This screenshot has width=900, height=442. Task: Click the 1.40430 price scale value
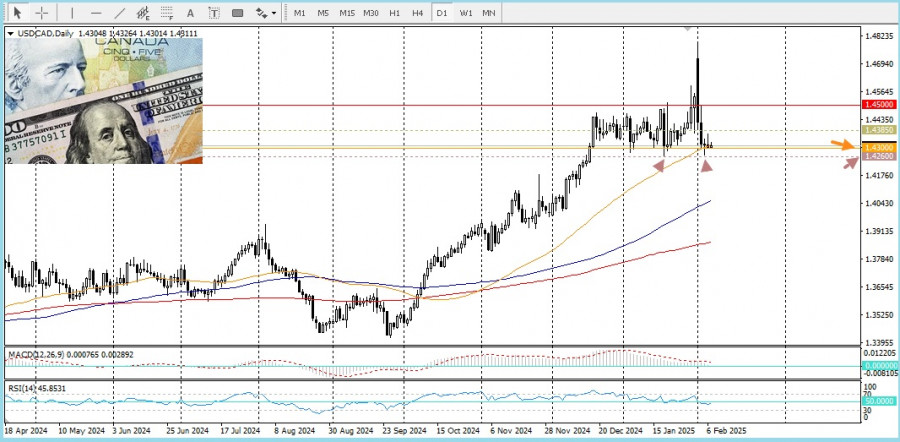(x=879, y=203)
